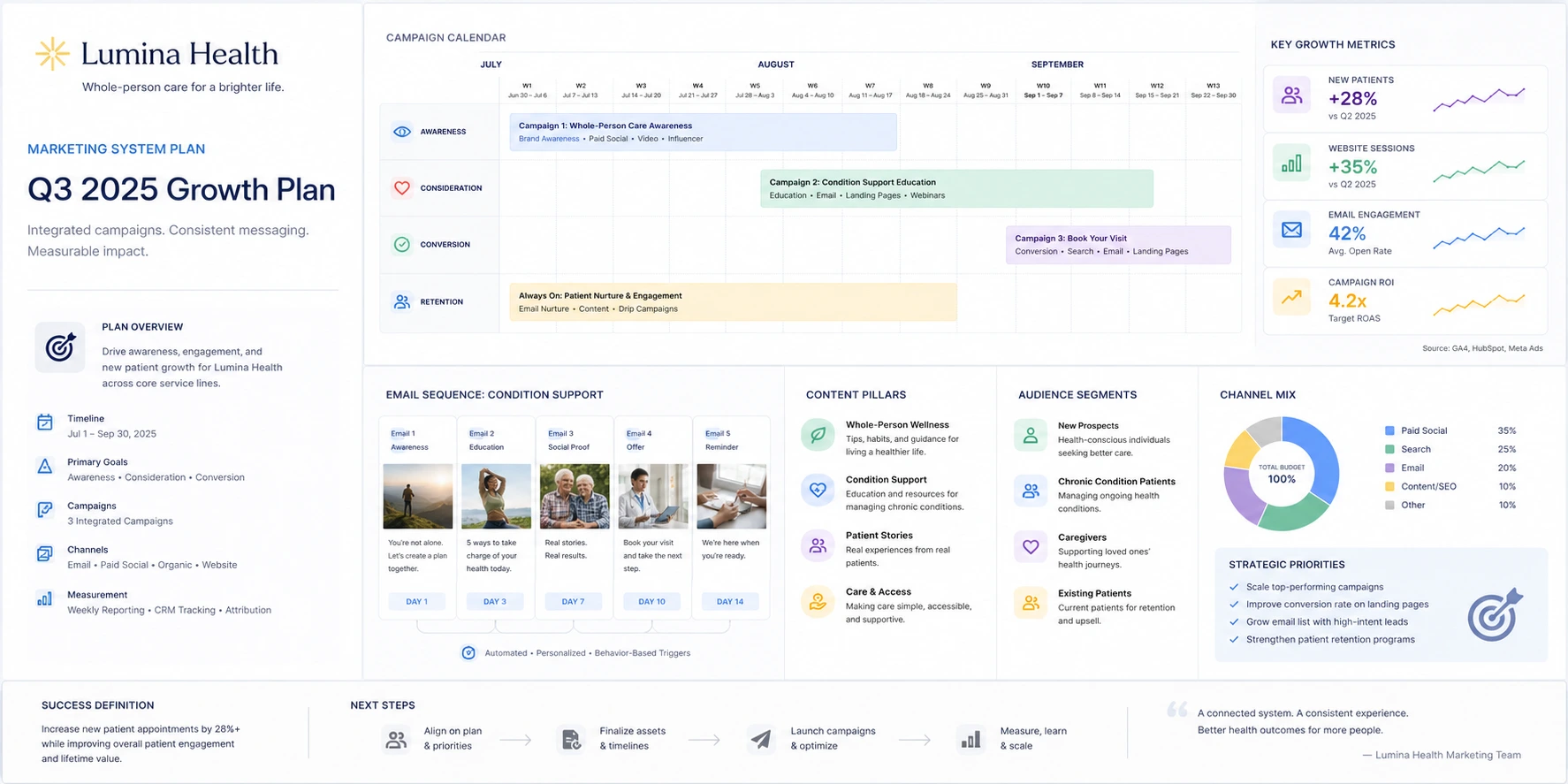
Task: Open Campaign 3: Book Your Visit bar
Action: pyautogui.click(x=1118, y=245)
